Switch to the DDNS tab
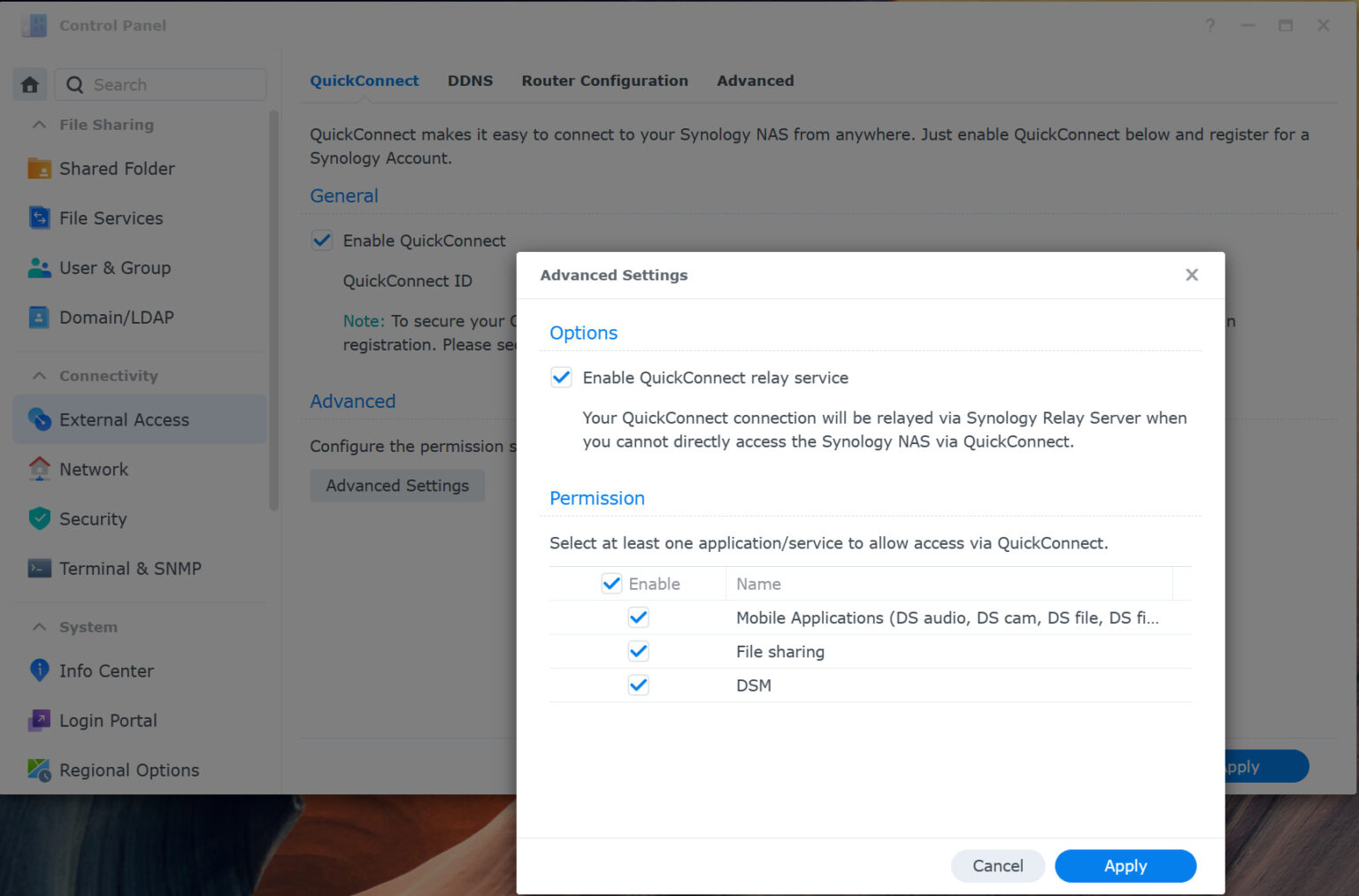Screen dimensions: 1359x896 pyautogui.click(x=470, y=80)
